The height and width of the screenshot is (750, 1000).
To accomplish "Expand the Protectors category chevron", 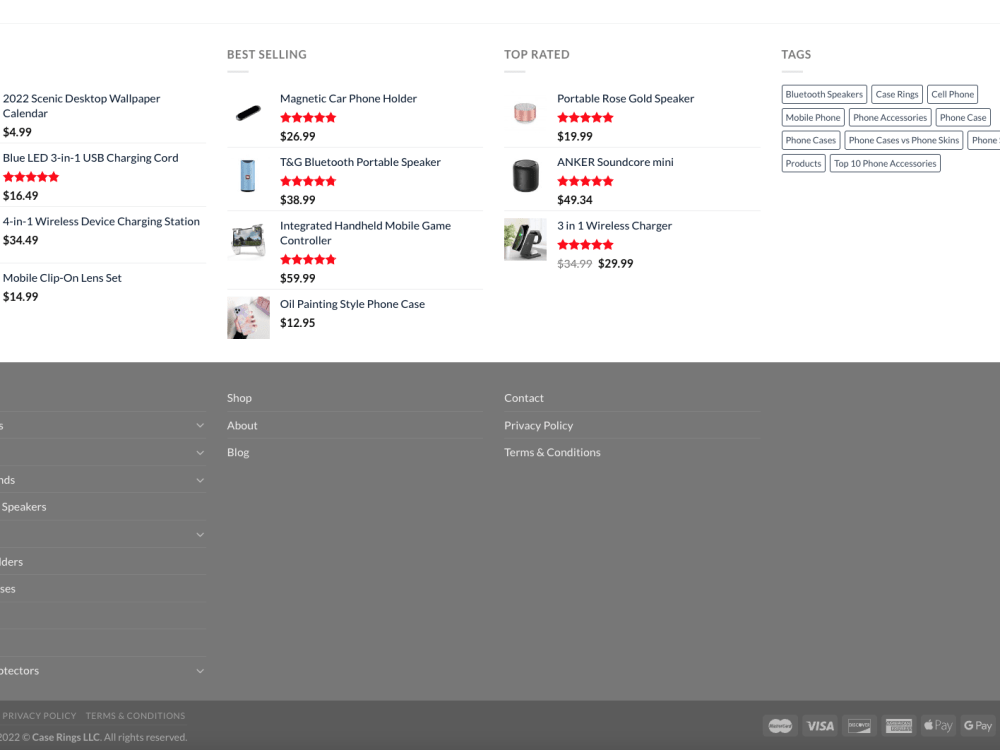I will [x=199, y=670].
